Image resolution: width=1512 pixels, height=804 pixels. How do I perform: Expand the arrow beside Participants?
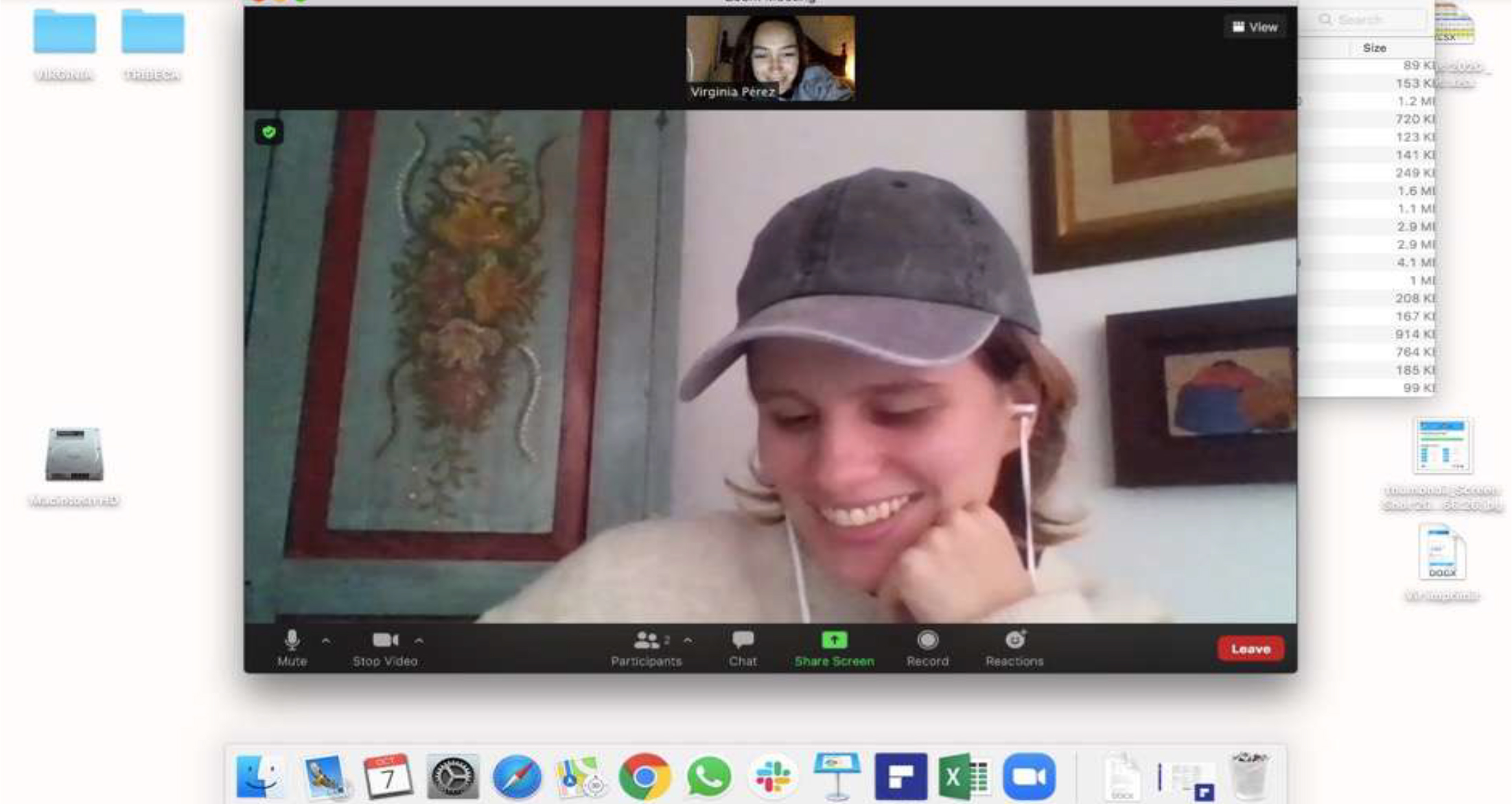[x=688, y=641]
